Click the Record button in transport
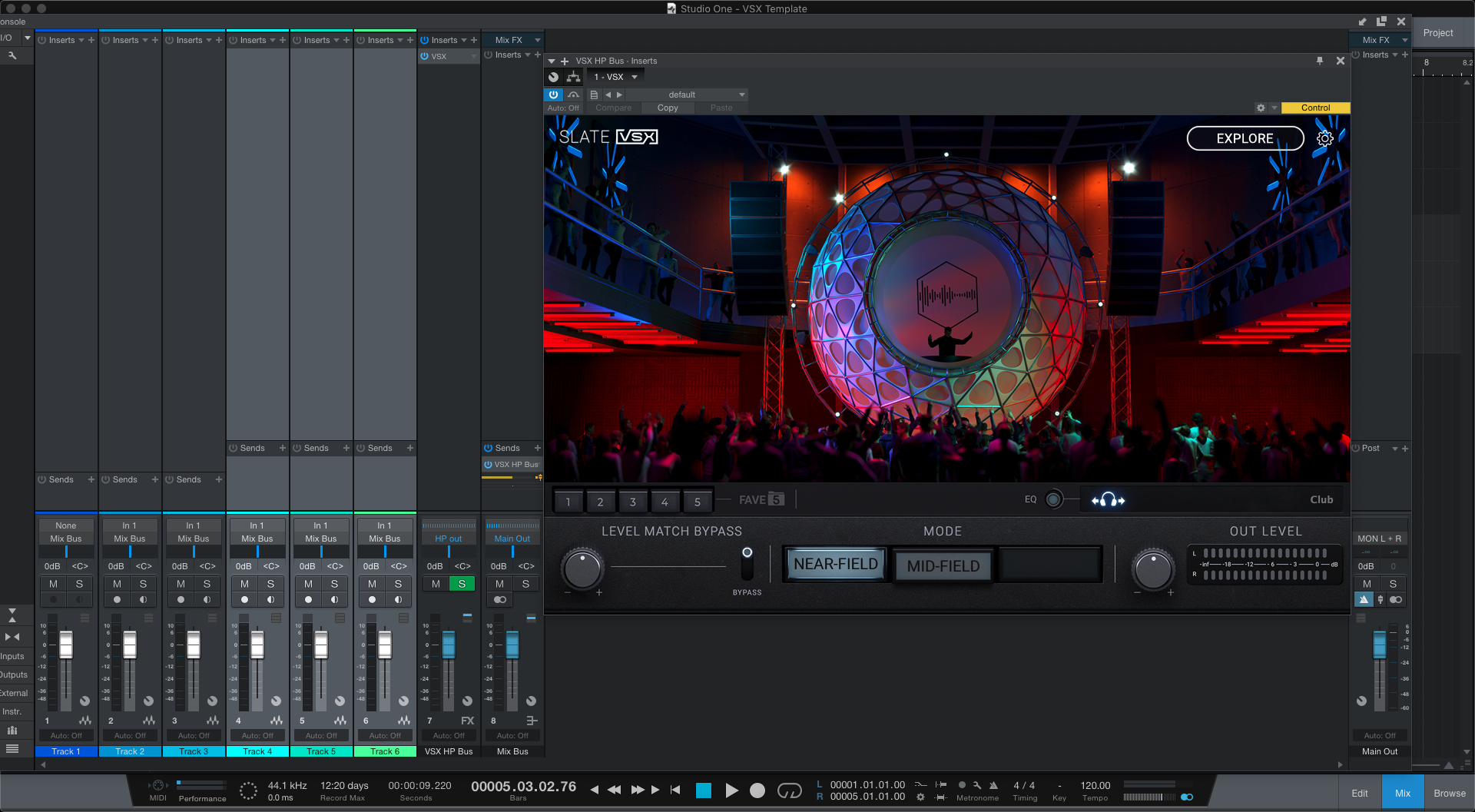 [x=757, y=790]
